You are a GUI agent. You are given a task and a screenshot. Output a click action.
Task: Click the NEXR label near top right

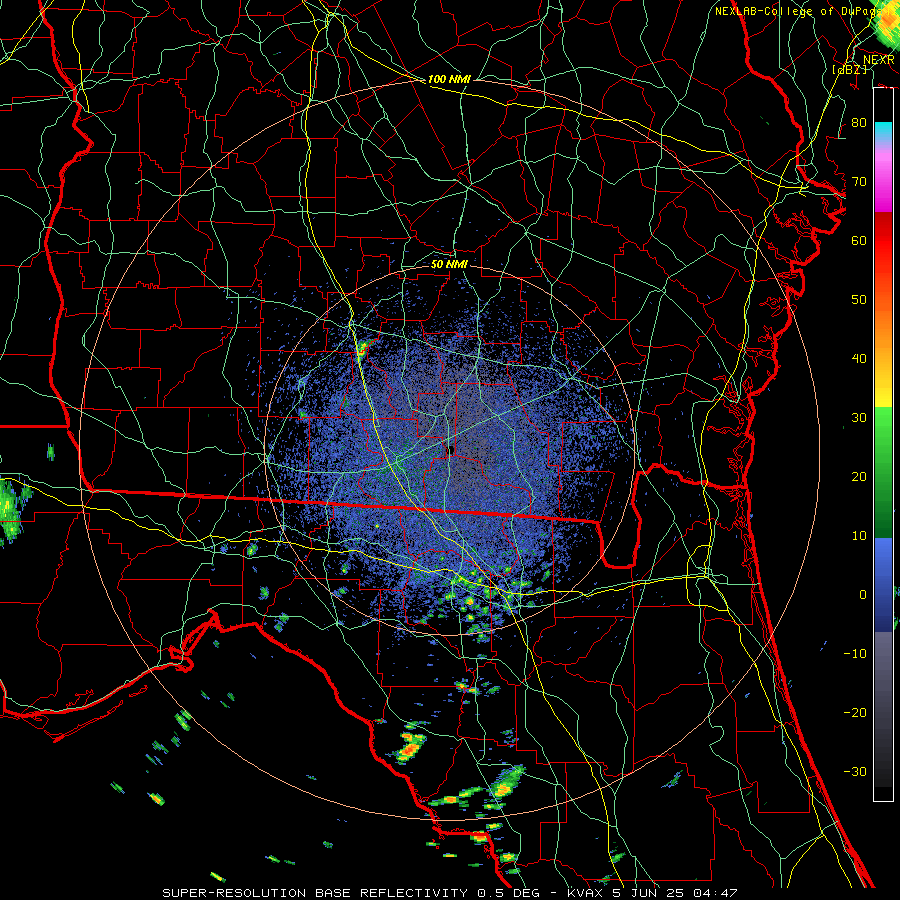point(879,60)
